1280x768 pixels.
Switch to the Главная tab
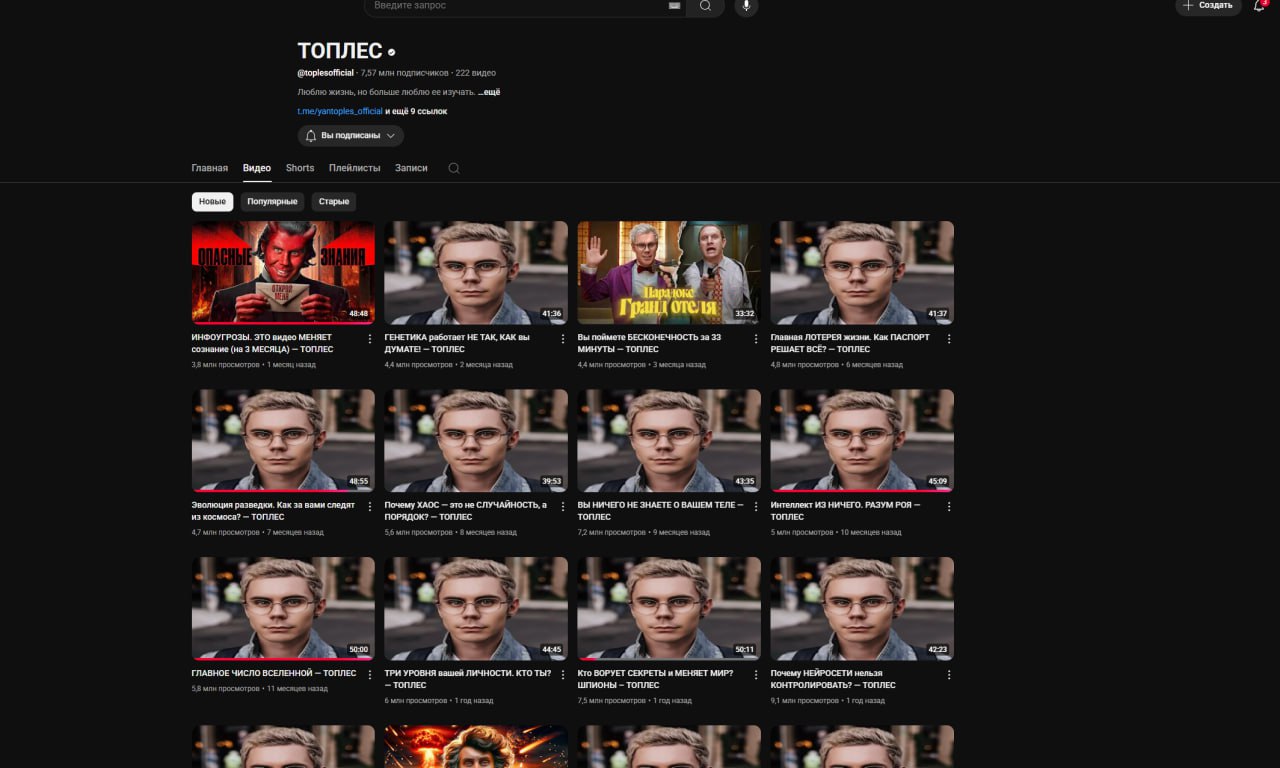click(x=210, y=168)
